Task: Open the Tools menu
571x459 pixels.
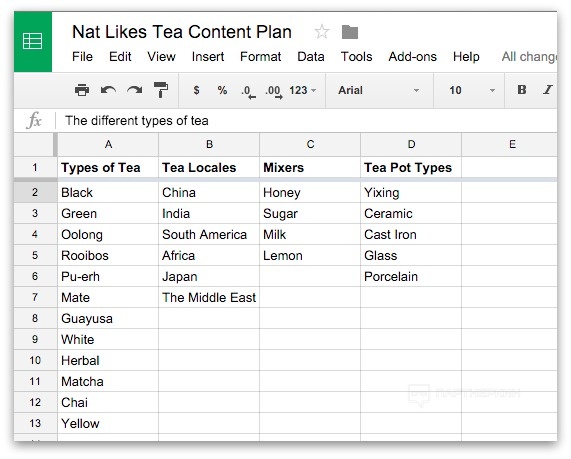Action: point(357,57)
